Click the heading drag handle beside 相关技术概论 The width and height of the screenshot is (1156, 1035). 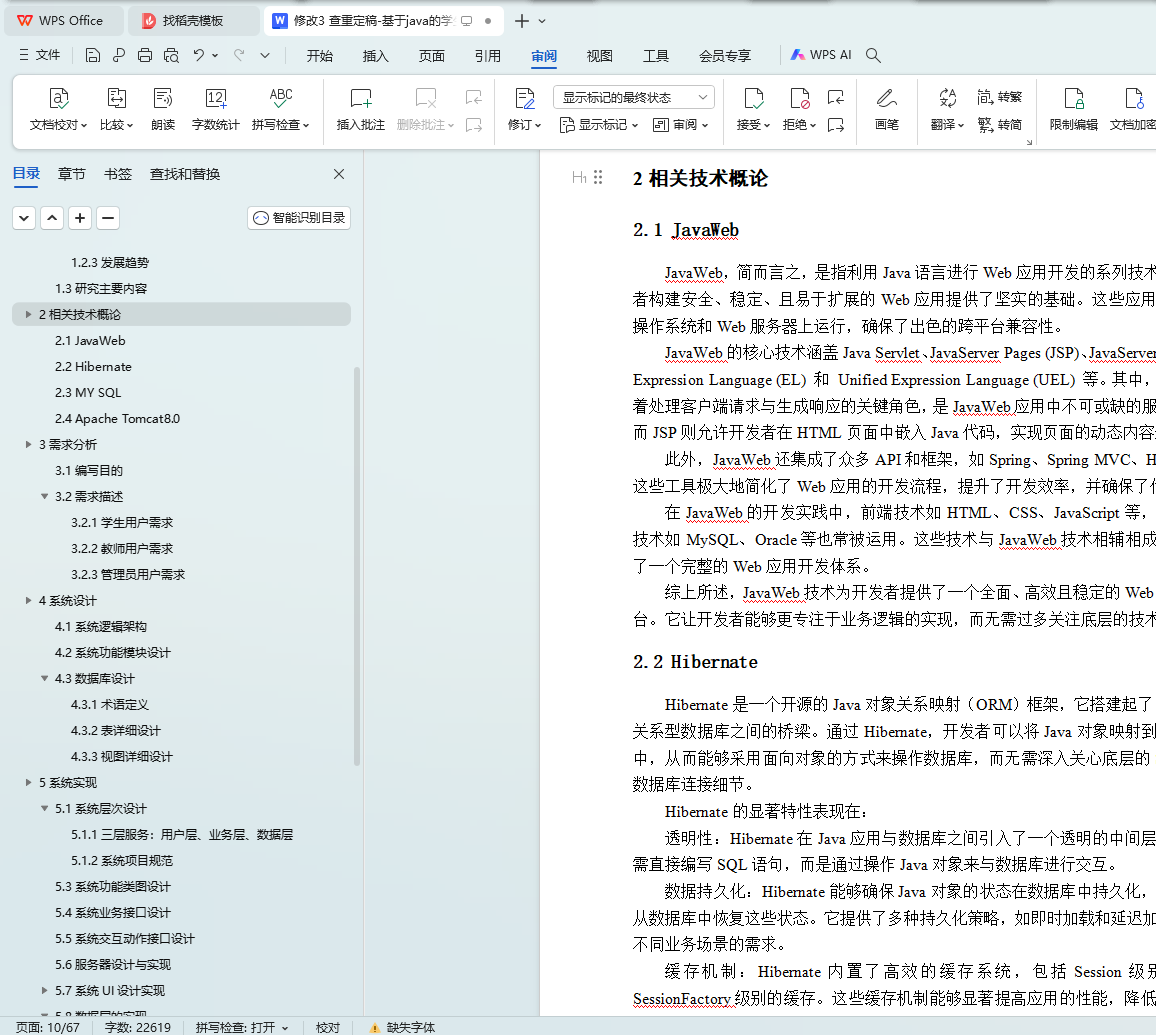[598, 177]
